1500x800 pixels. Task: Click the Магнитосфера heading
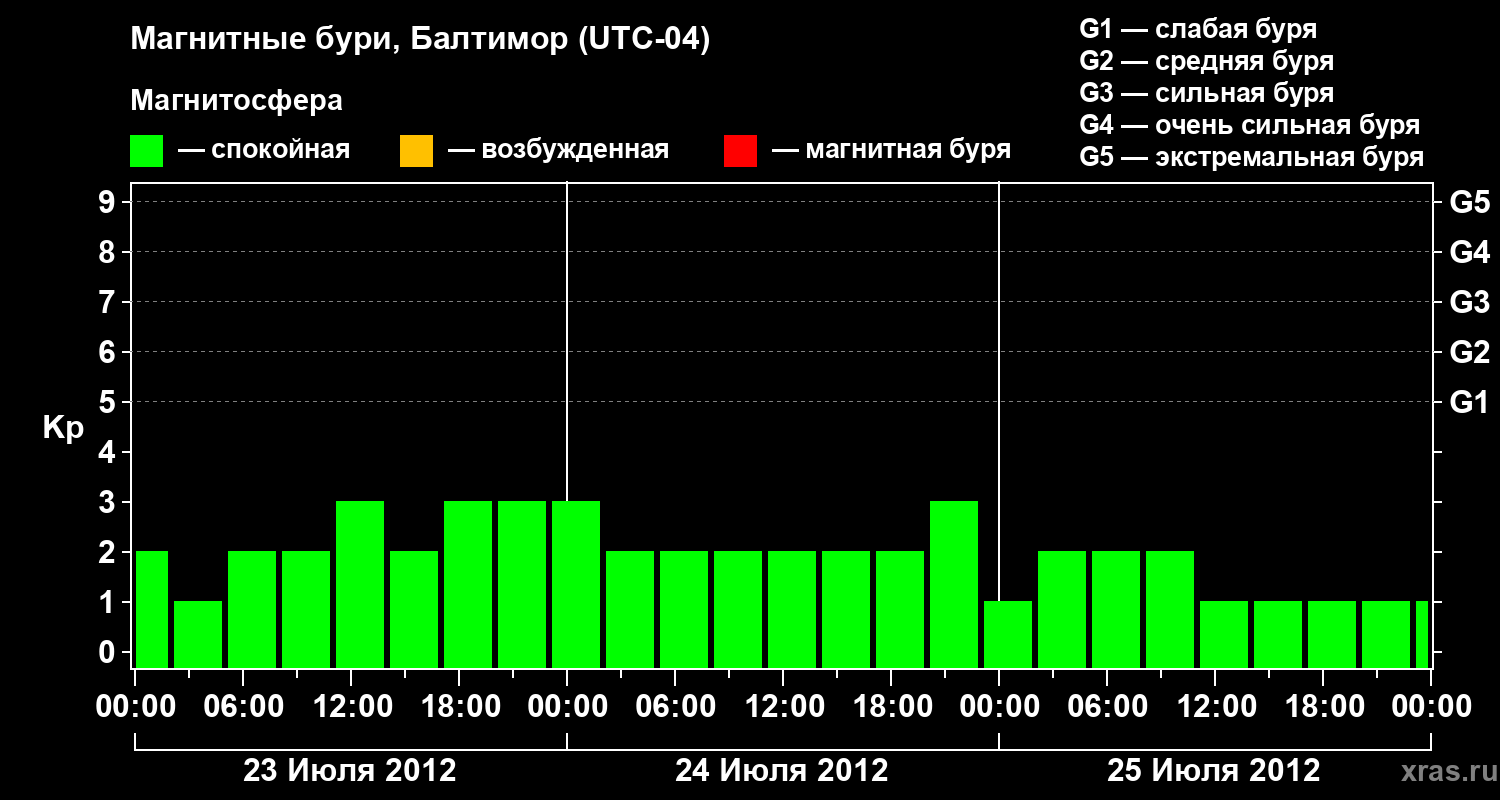[x=237, y=101]
